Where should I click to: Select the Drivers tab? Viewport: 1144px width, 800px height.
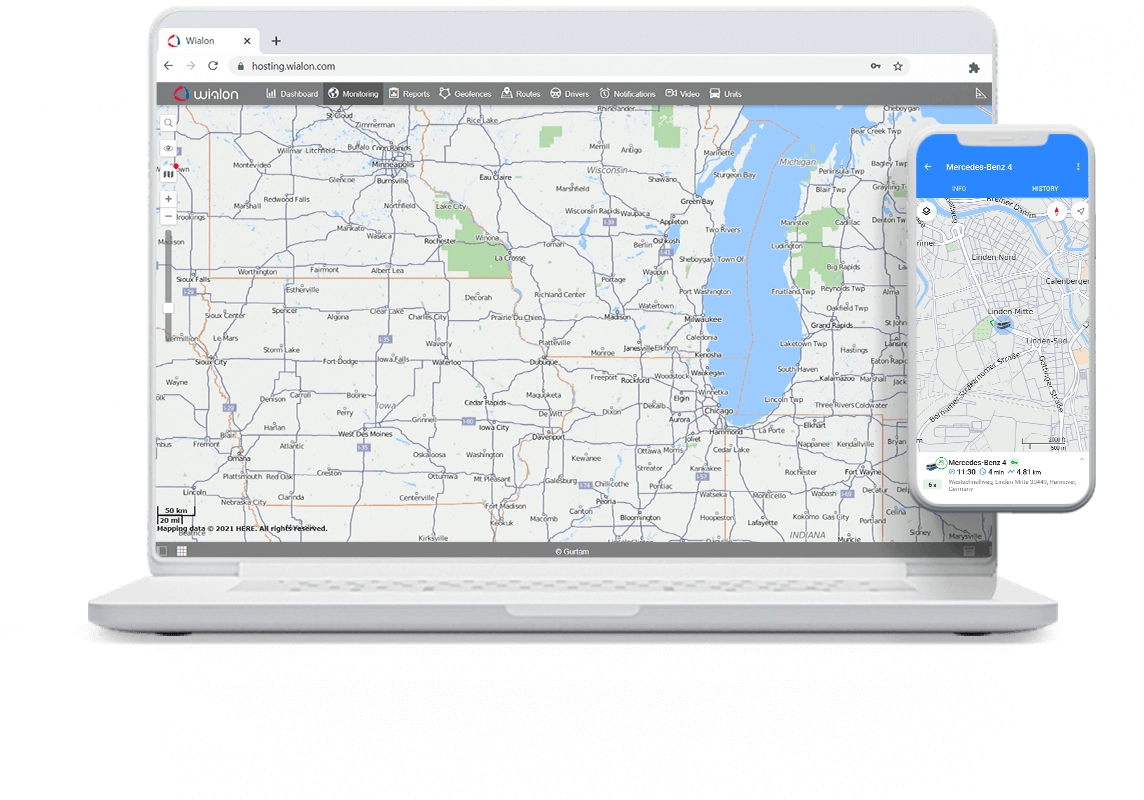coord(569,93)
